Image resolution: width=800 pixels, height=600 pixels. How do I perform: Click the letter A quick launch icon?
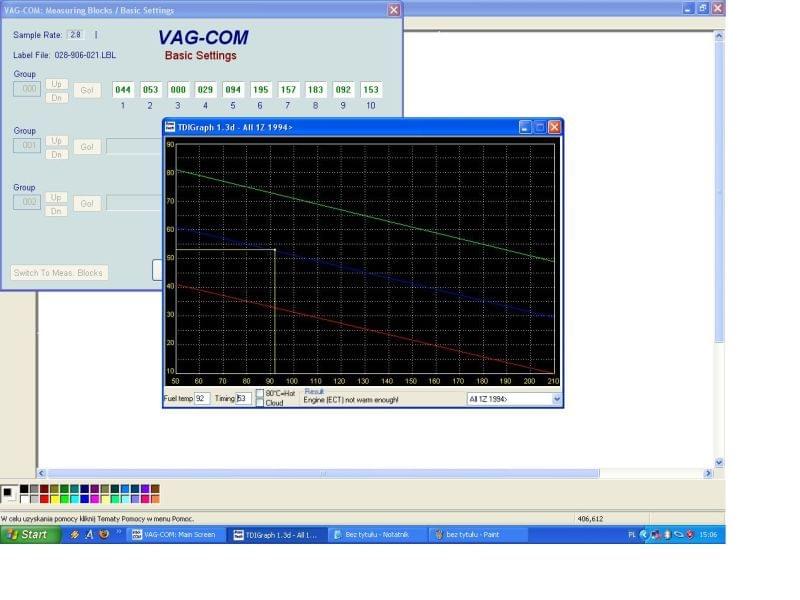tap(89, 535)
